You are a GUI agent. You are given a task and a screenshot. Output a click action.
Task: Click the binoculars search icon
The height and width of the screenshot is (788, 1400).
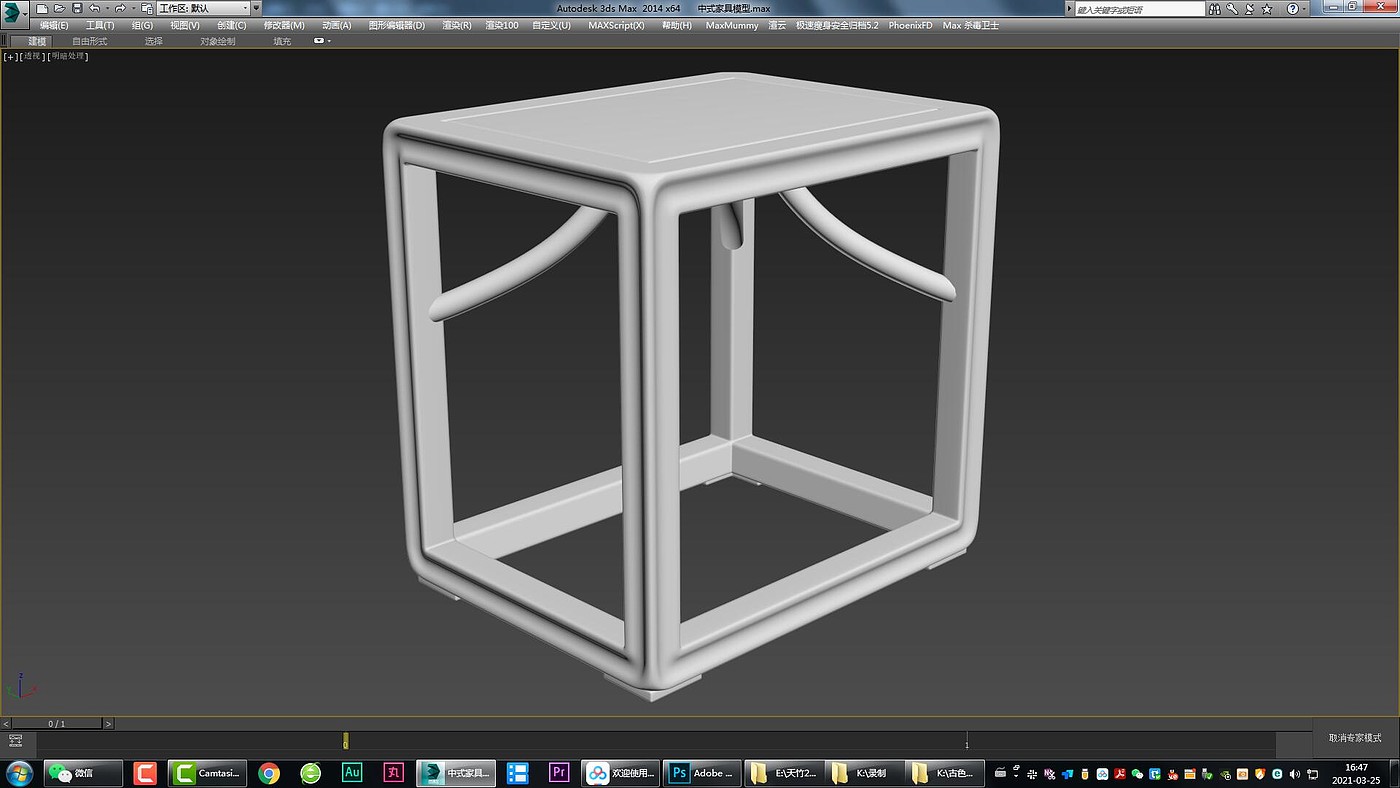[x=1215, y=9]
